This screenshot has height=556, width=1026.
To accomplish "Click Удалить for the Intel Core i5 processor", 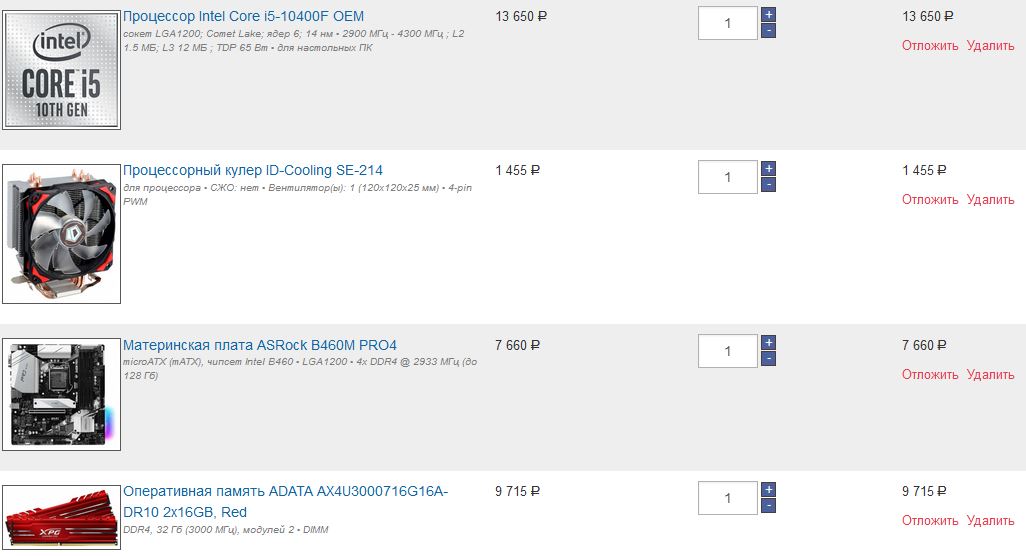I will click(x=990, y=46).
